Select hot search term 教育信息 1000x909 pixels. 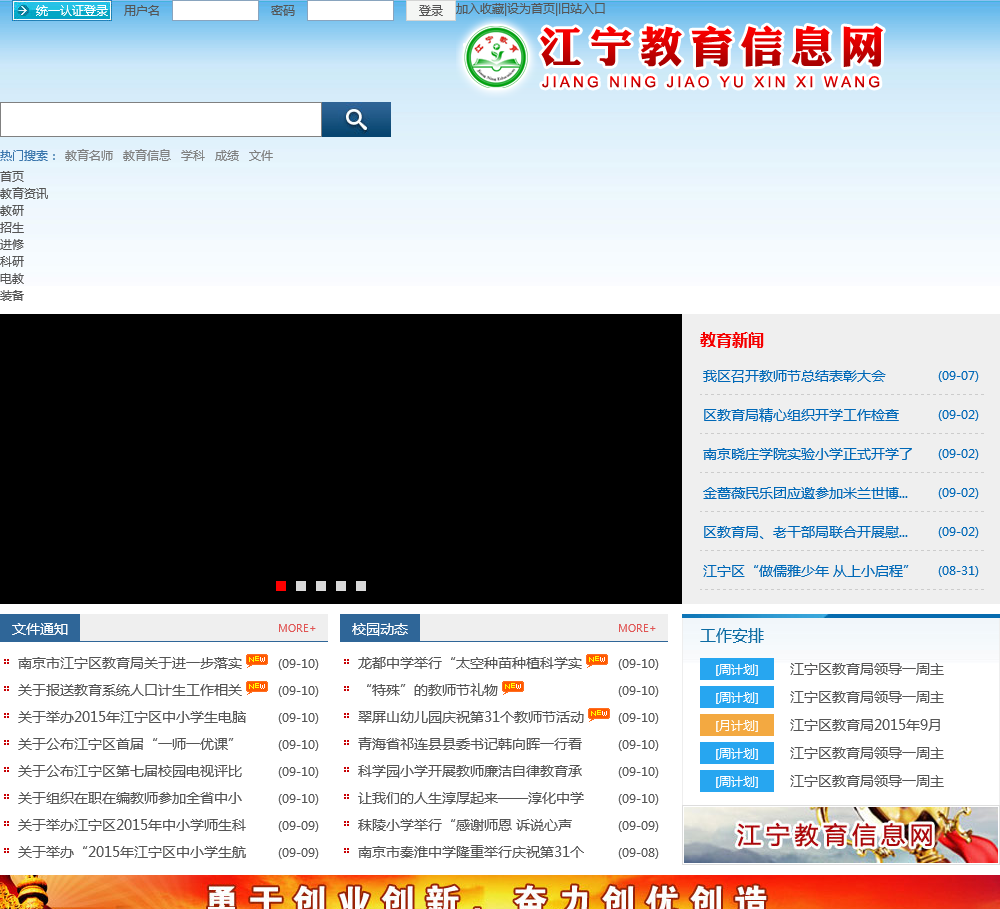click(x=147, y=156)
